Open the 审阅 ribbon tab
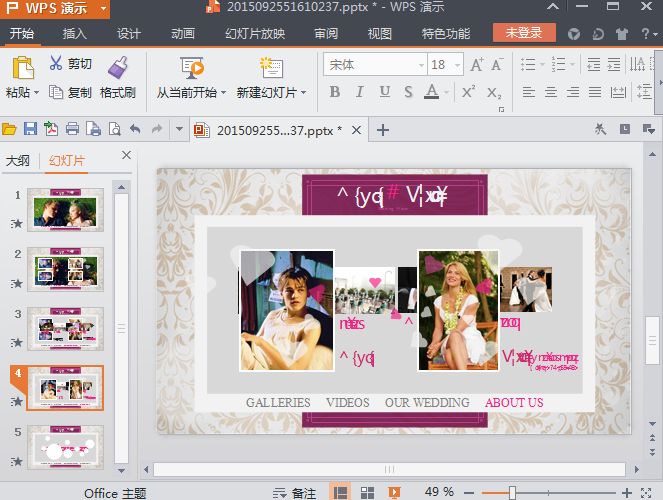 (326, 33)
